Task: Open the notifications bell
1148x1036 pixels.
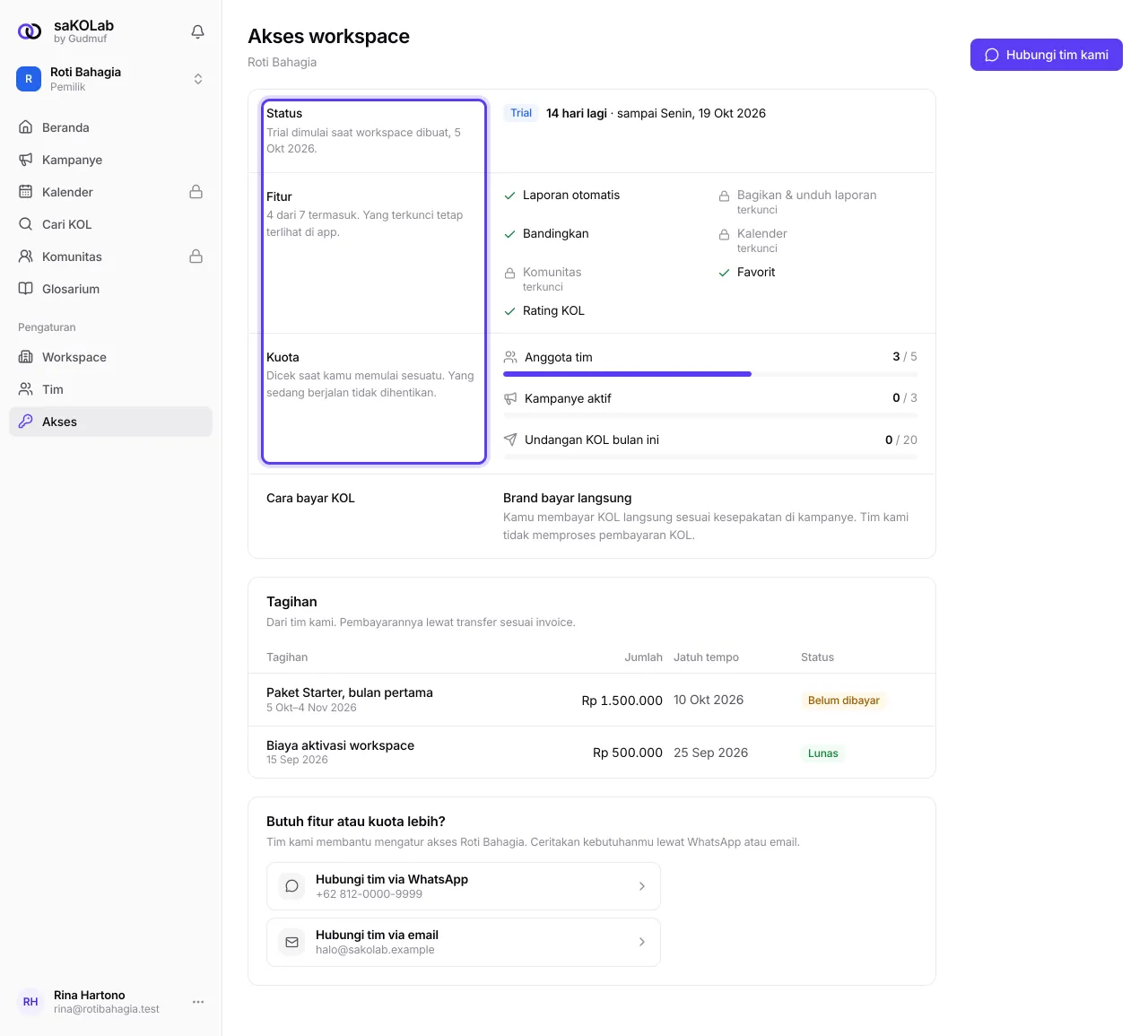Action: (198, 31)
